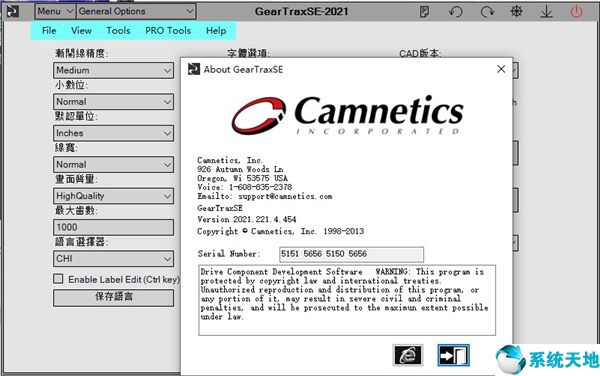Click the support@camnetics.com email text

coord(285,196)
